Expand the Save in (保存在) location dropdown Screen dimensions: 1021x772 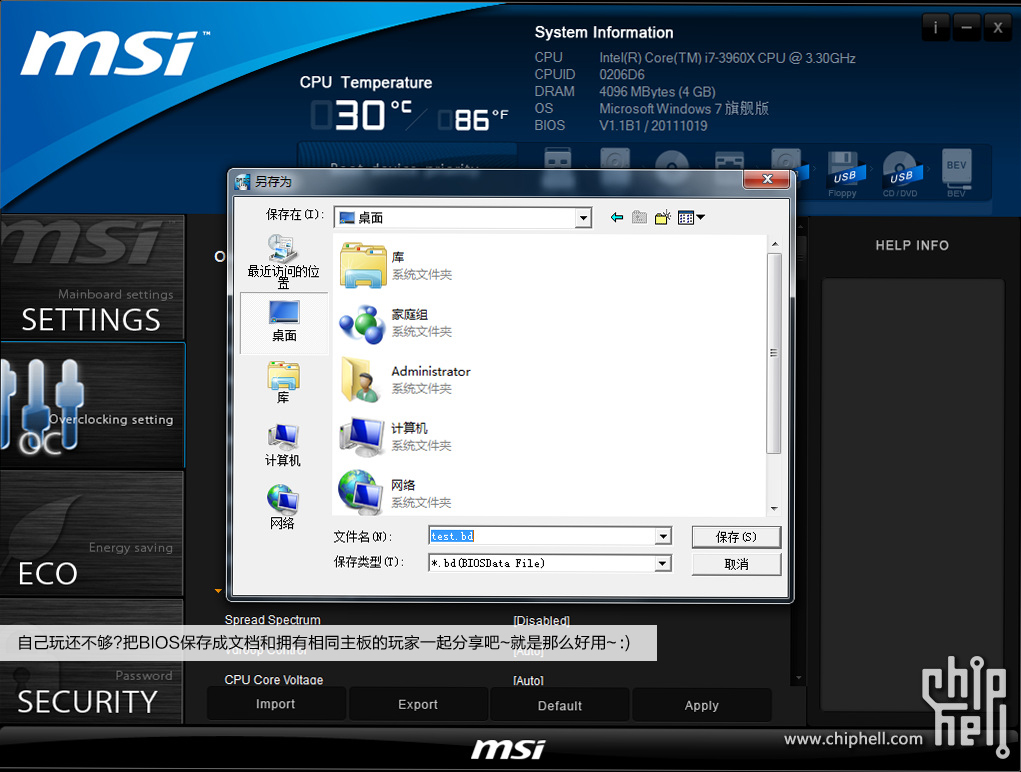pyautogui.click(x=583, y=217)
